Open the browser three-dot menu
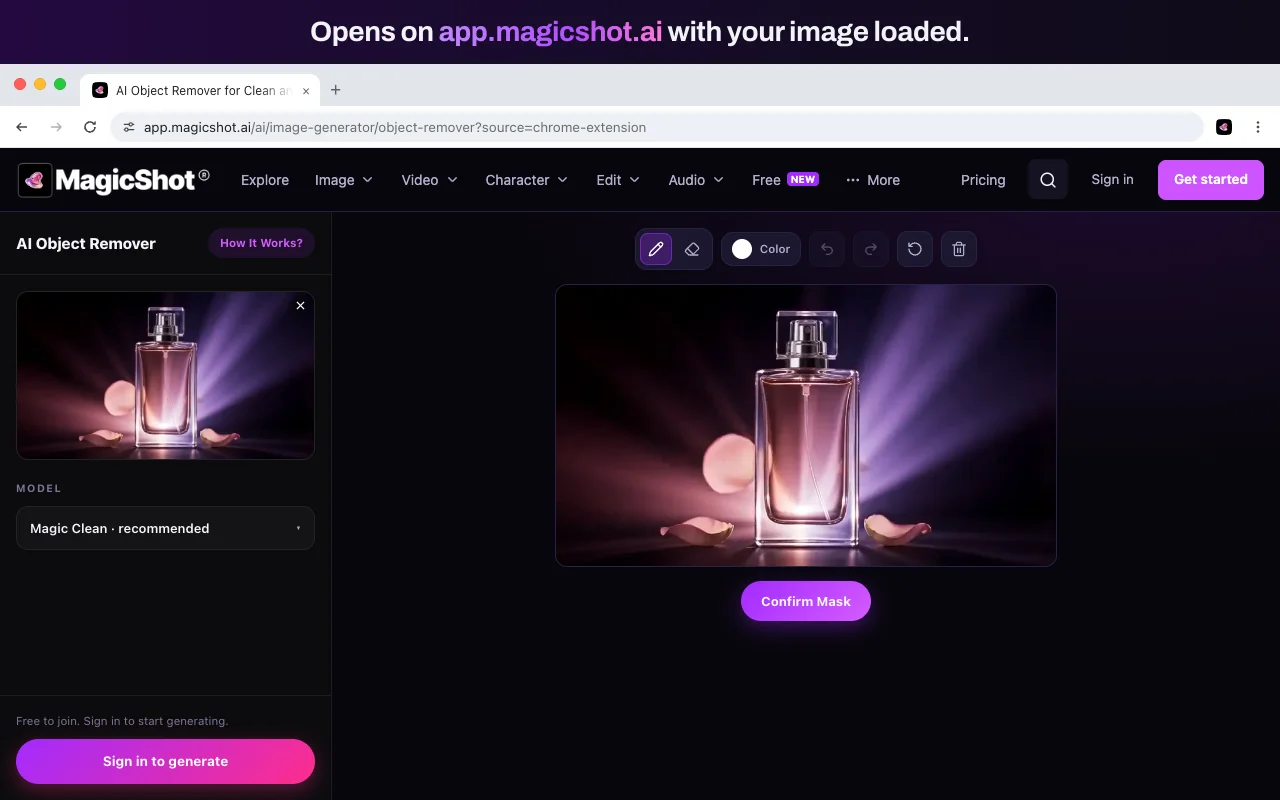Viewport: 1280px width, 800px height. tap(1258, 127)
